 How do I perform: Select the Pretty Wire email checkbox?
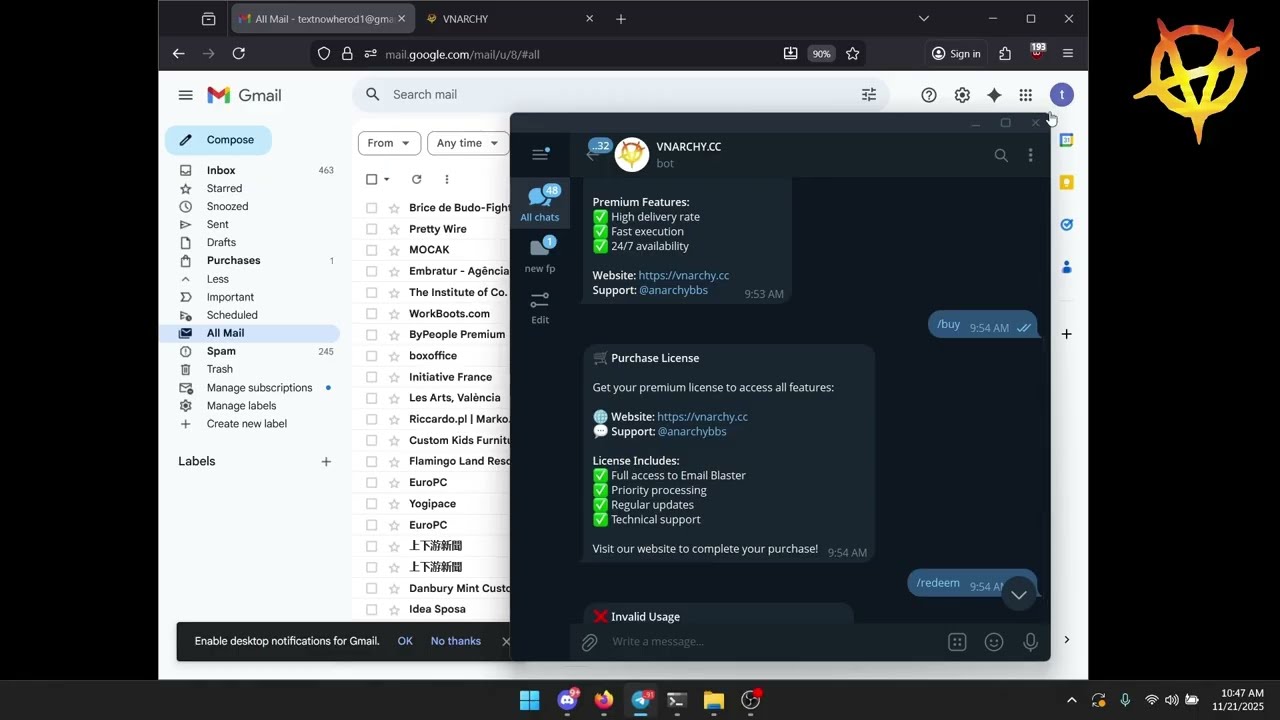point(372,229)
